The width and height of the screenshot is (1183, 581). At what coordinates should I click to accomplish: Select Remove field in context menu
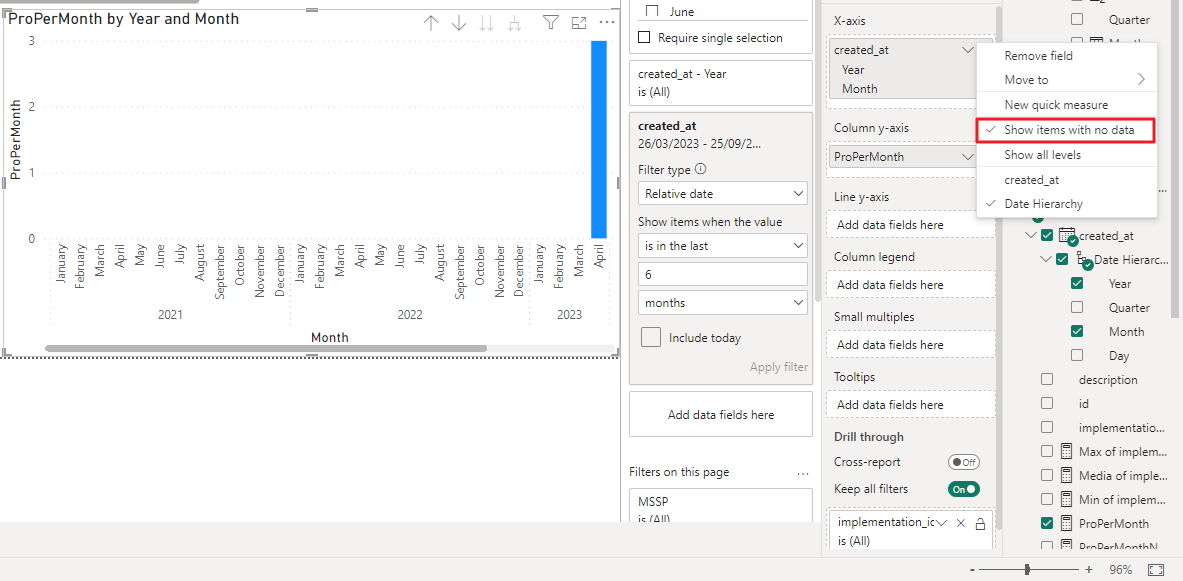[1066, 56]
